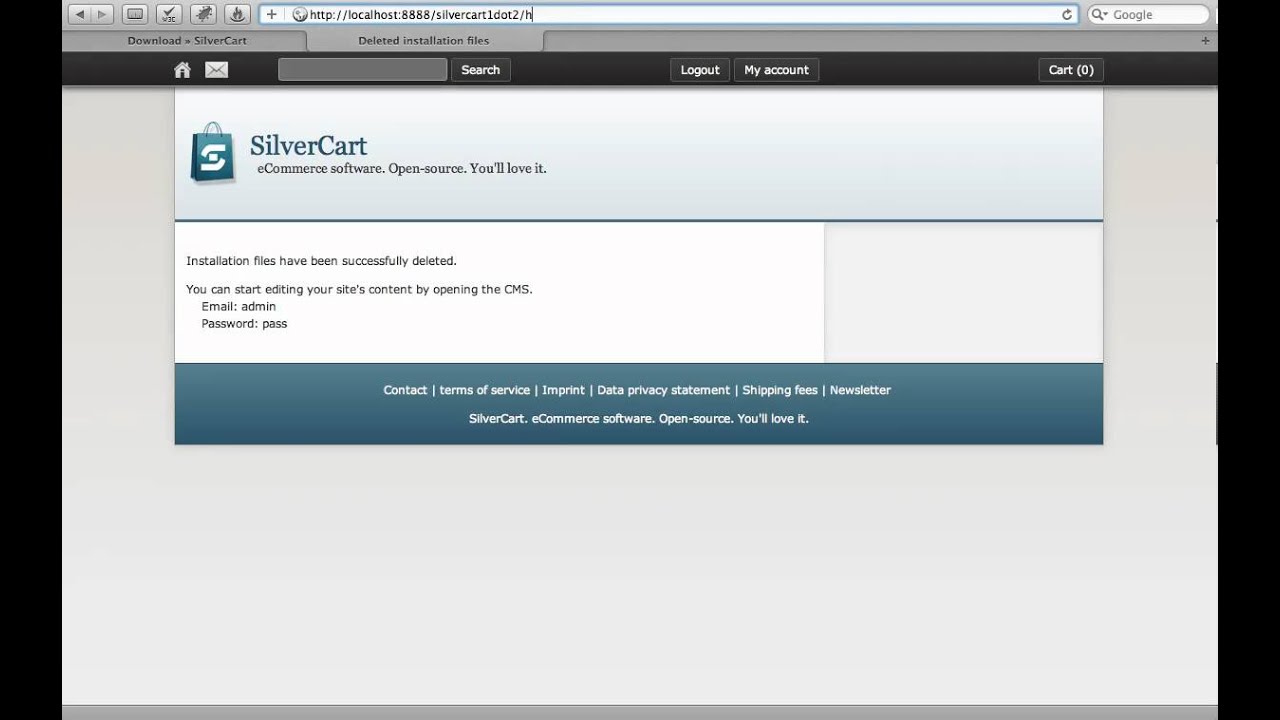Open a new tab with the plus icon
The width and height of the screenshot is (1280, 720).
[x=1205, y=41]
